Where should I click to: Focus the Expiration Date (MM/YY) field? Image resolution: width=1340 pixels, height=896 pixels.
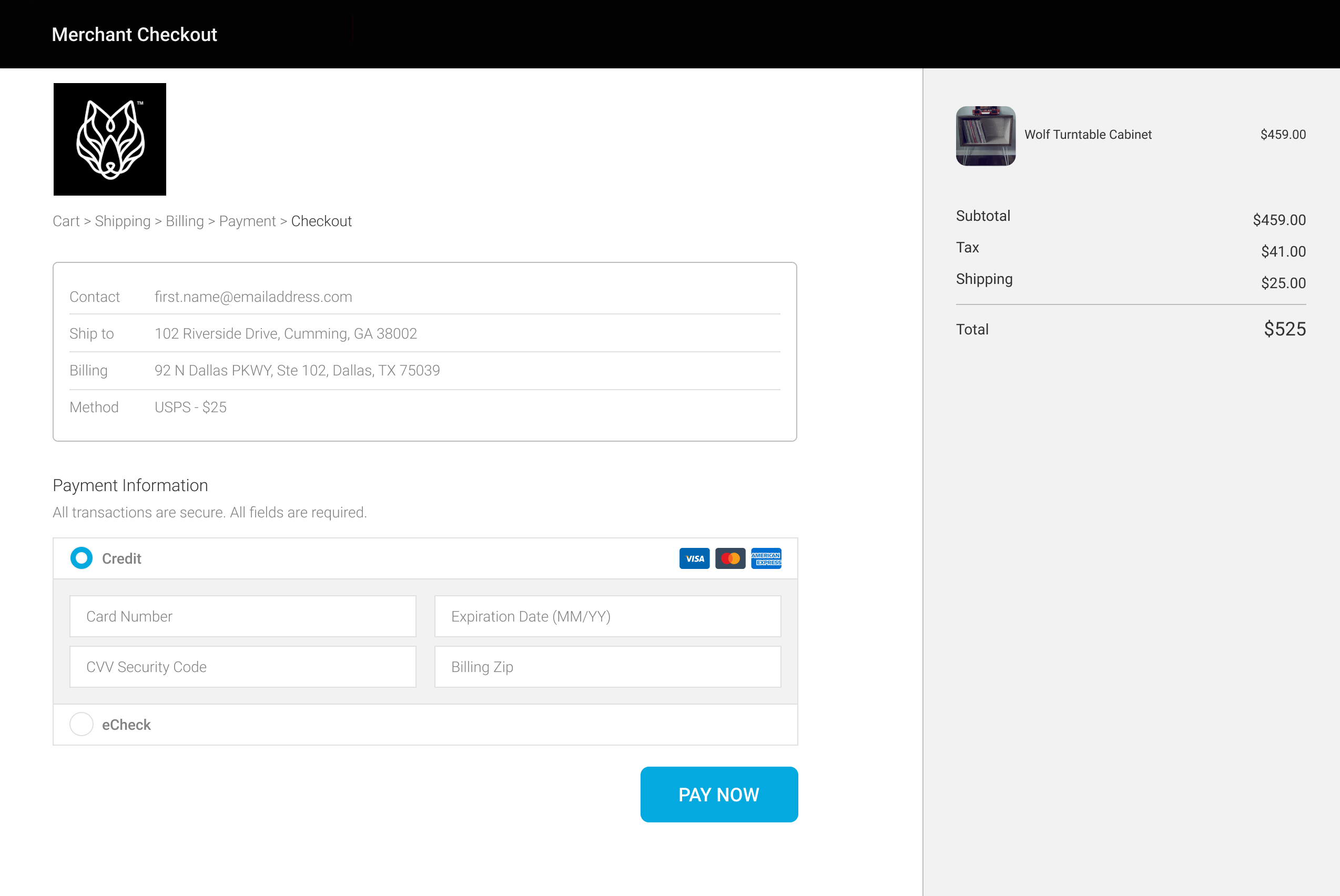click(x=607, y=617)
